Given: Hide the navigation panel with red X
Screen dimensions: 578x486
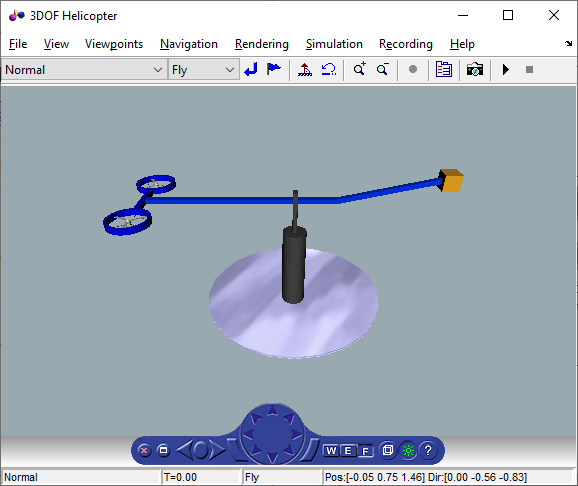Looking at the screenshot, I should [x=144, y=451].
